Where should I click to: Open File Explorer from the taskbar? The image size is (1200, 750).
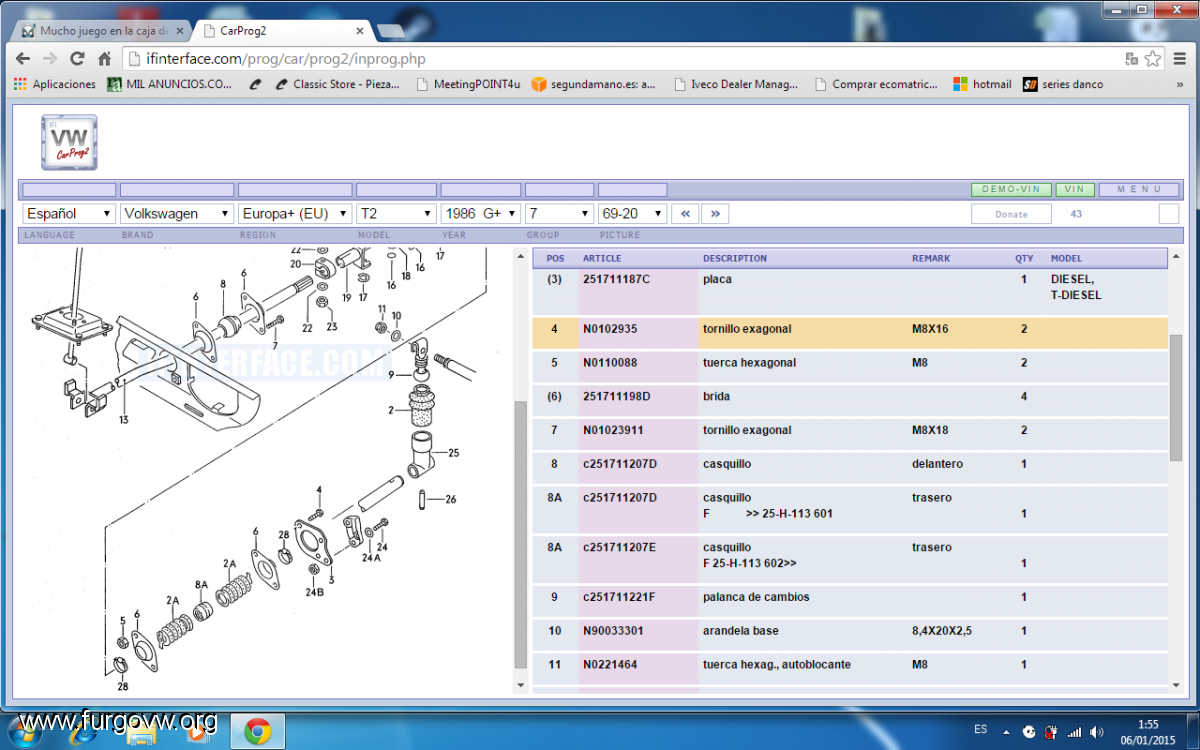click(x=141, y=731)
